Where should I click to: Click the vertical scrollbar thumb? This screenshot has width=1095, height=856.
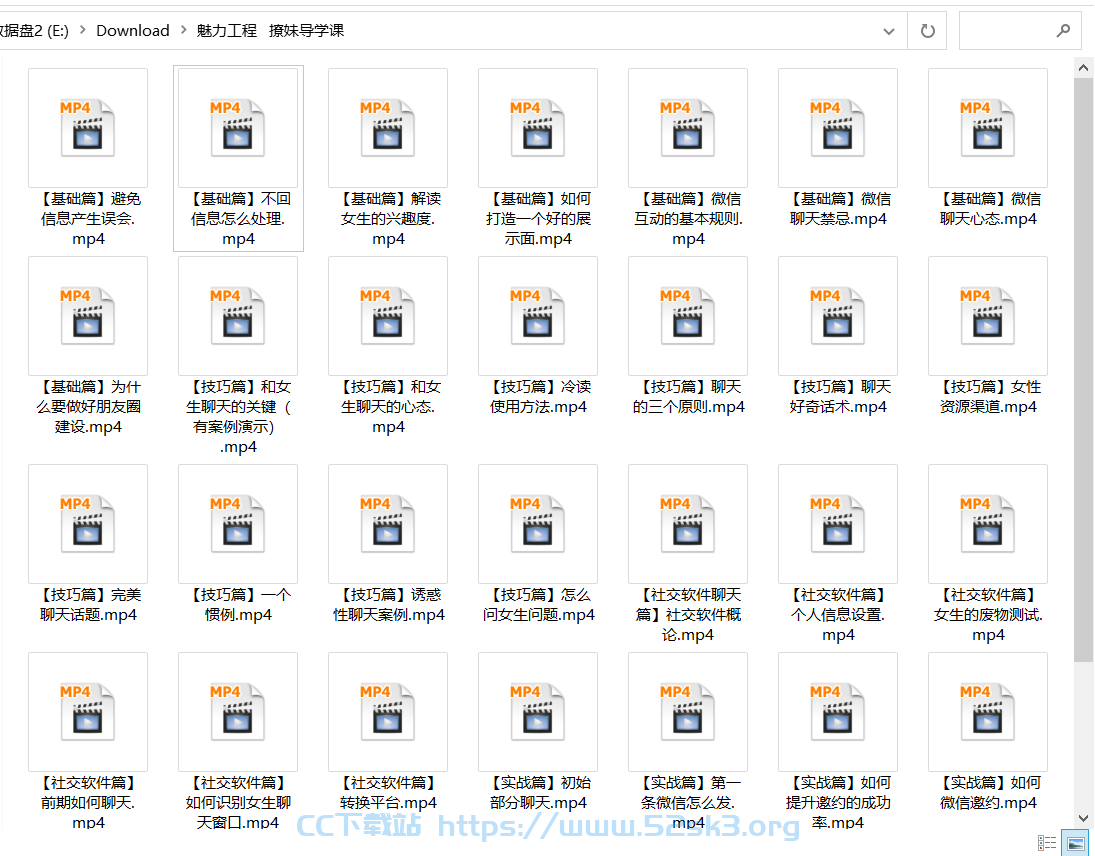1083,370
